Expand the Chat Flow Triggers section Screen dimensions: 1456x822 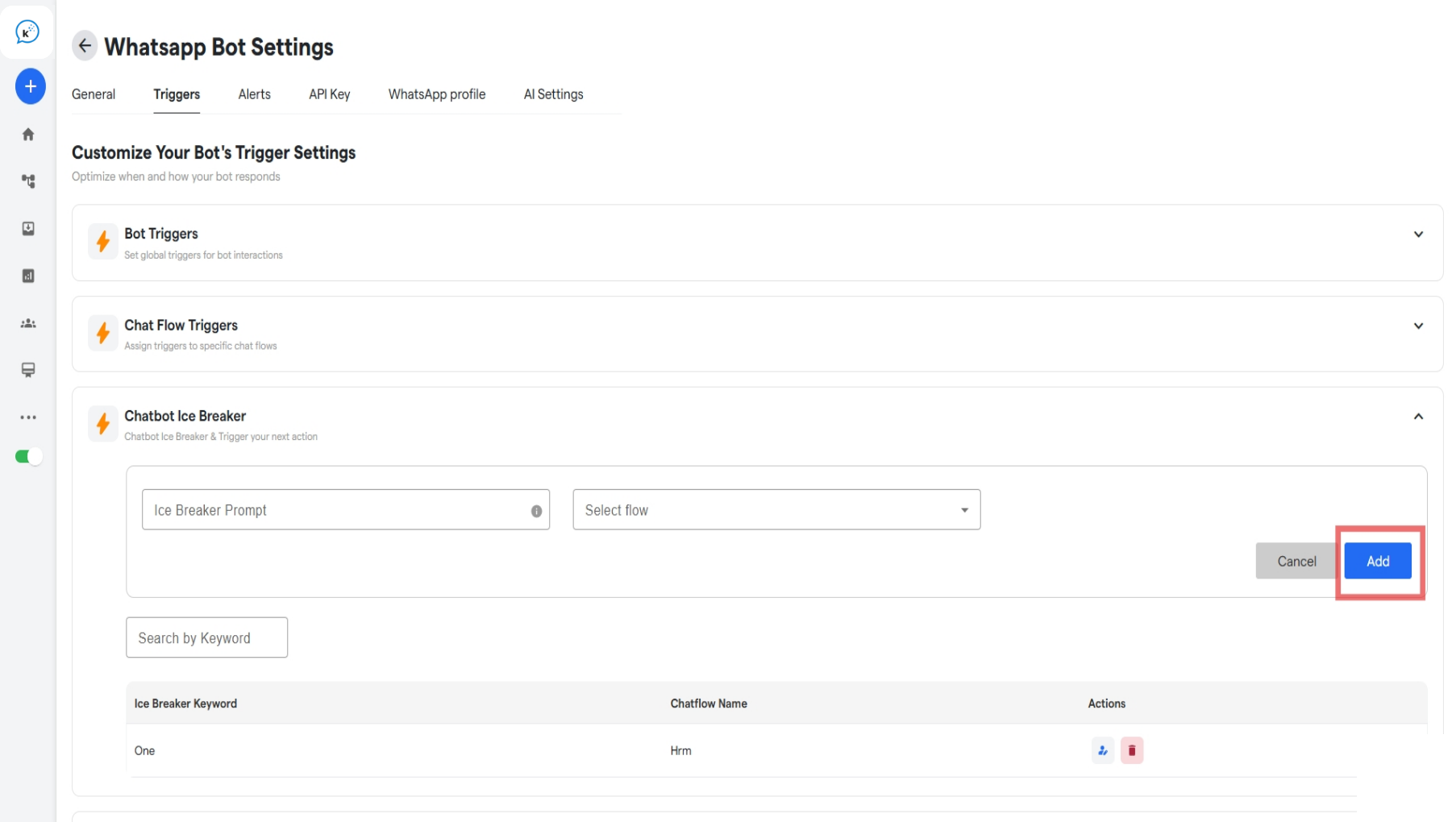click(x=1418, y=326)
